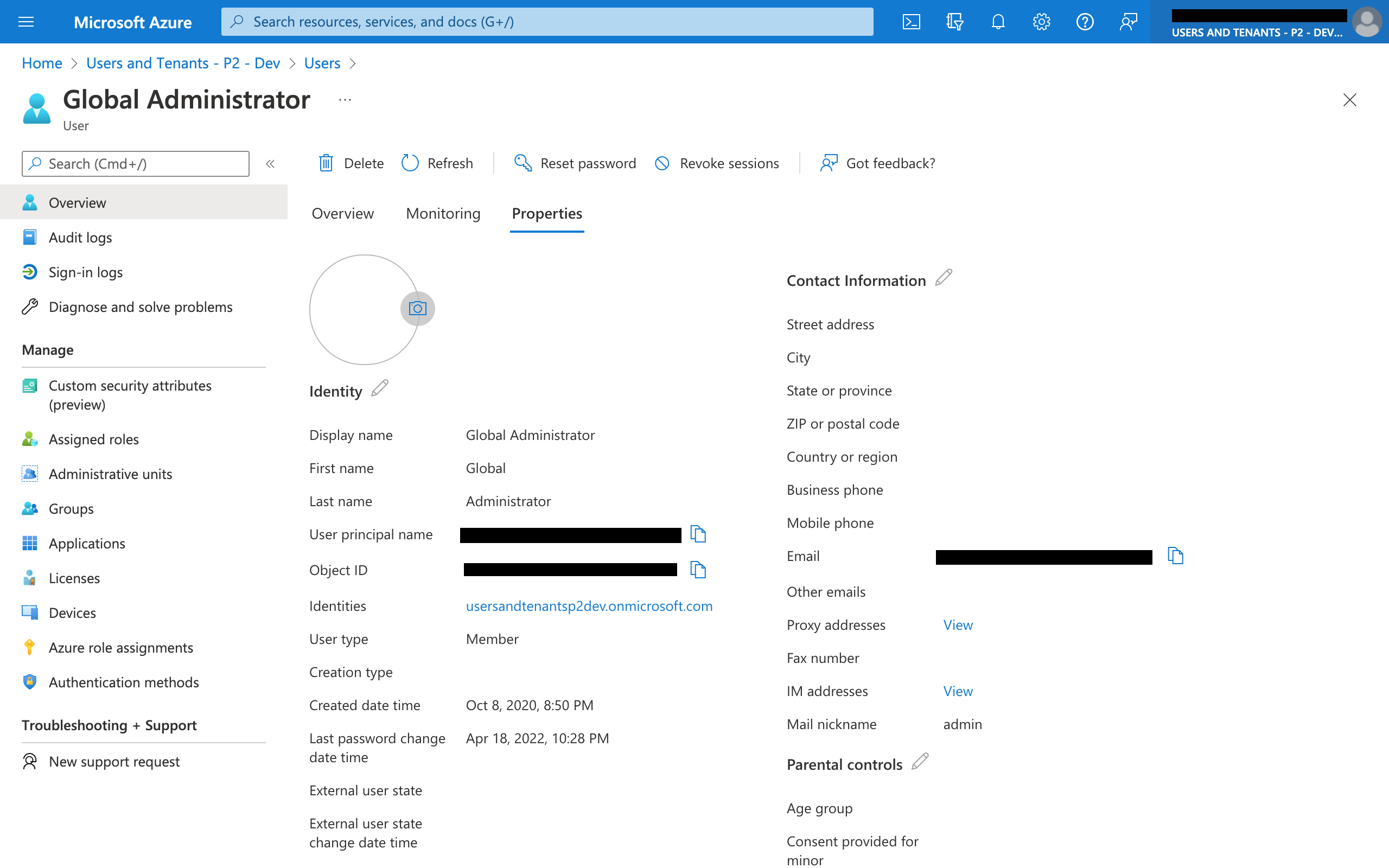Switch to the Monitoring tab

pos(443,213)
